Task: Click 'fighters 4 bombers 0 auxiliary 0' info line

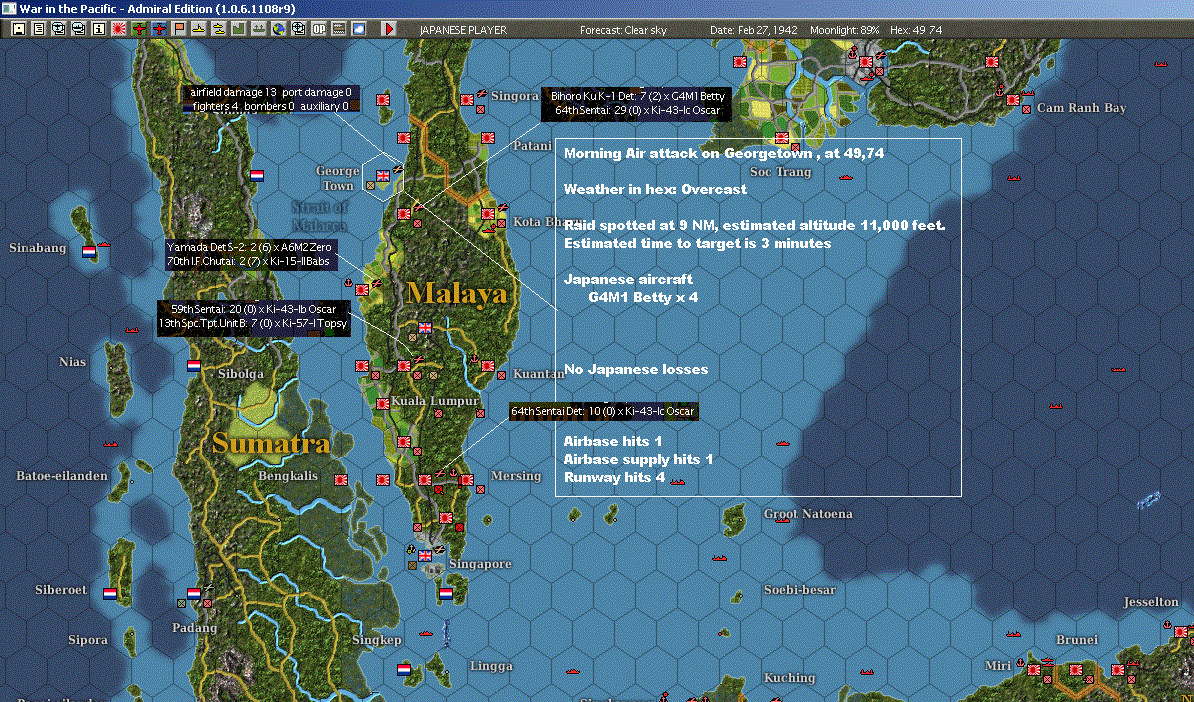Action: coord(270,107)
